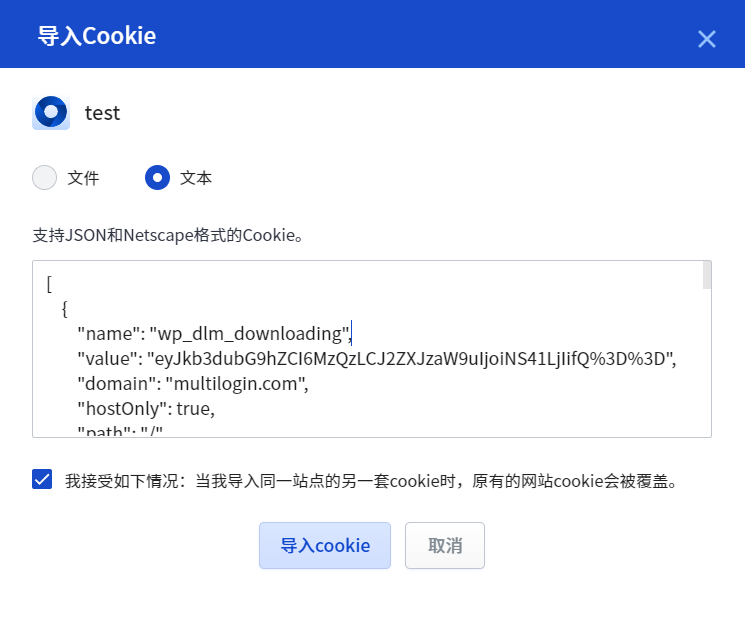Click the opening bracket line in text area
The image size is (745, 618).
[x=49, y=285]
